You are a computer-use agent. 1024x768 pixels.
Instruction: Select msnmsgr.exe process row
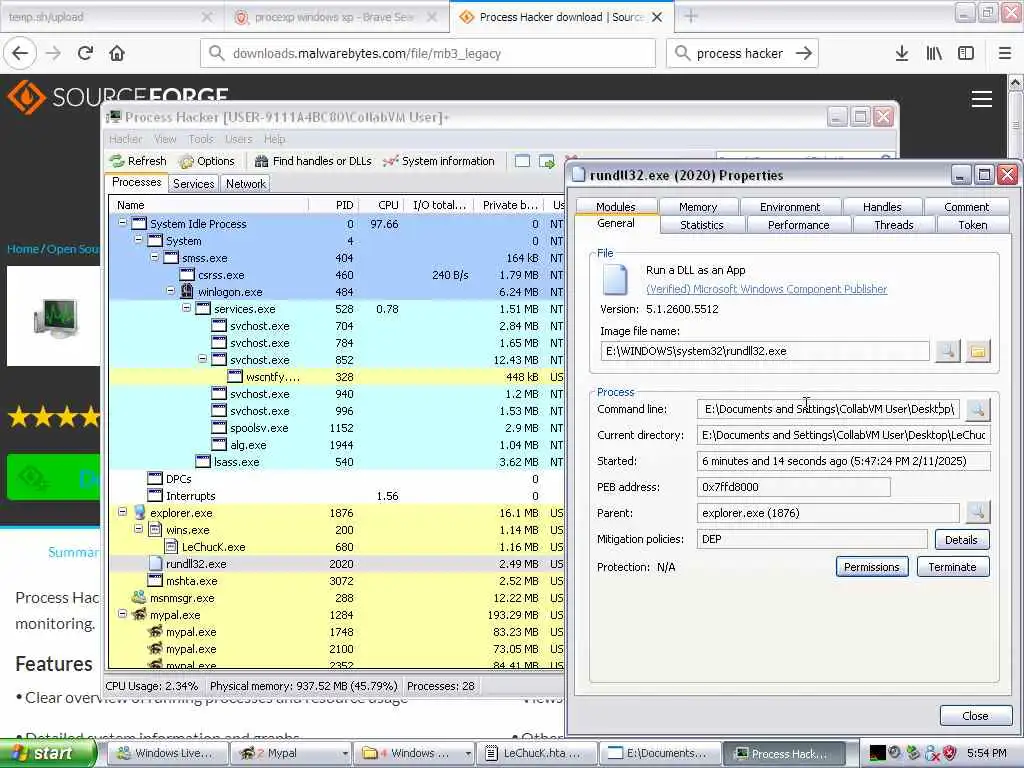[x=337, y=598]
